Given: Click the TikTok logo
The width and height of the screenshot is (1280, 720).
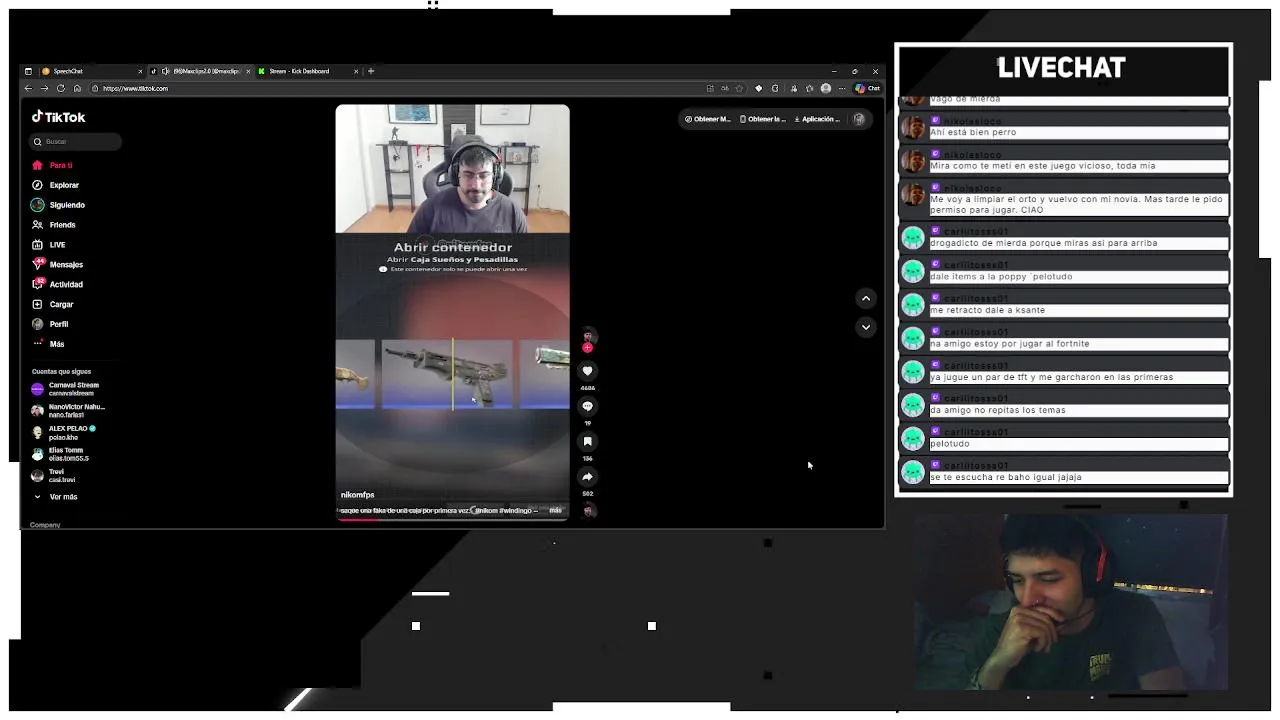Looking at the screenshot, I should pos(58,117).
